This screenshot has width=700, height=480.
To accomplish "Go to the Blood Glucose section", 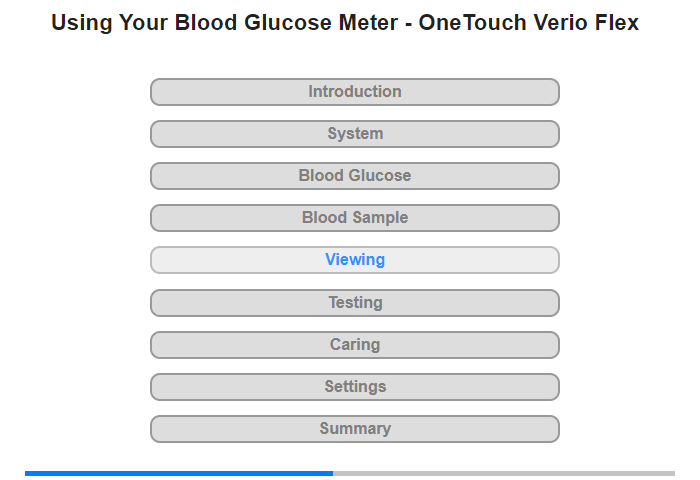I will (354, 176).
